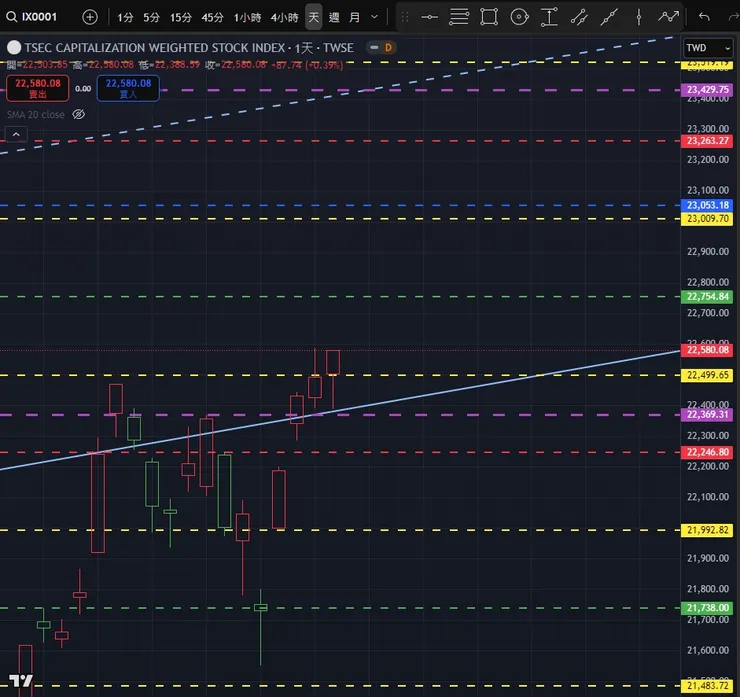Click the green 22,754.84 price label
The width and height of the screenshot is (740, 697).
click(x=707, y=296)
